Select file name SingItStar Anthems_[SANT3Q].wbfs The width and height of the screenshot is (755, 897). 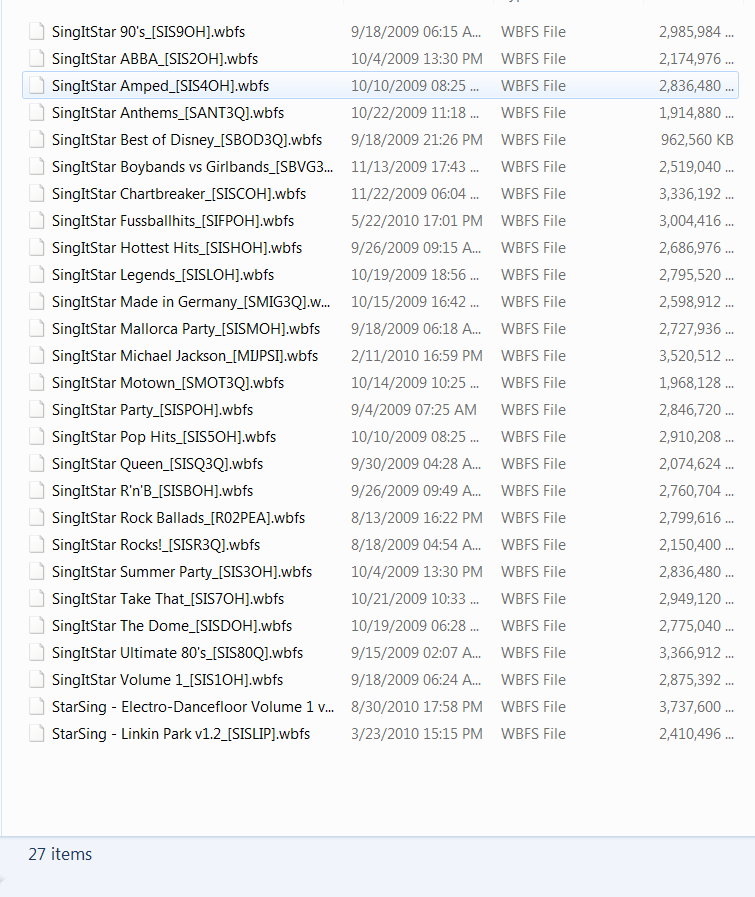[x=168, y=113]
